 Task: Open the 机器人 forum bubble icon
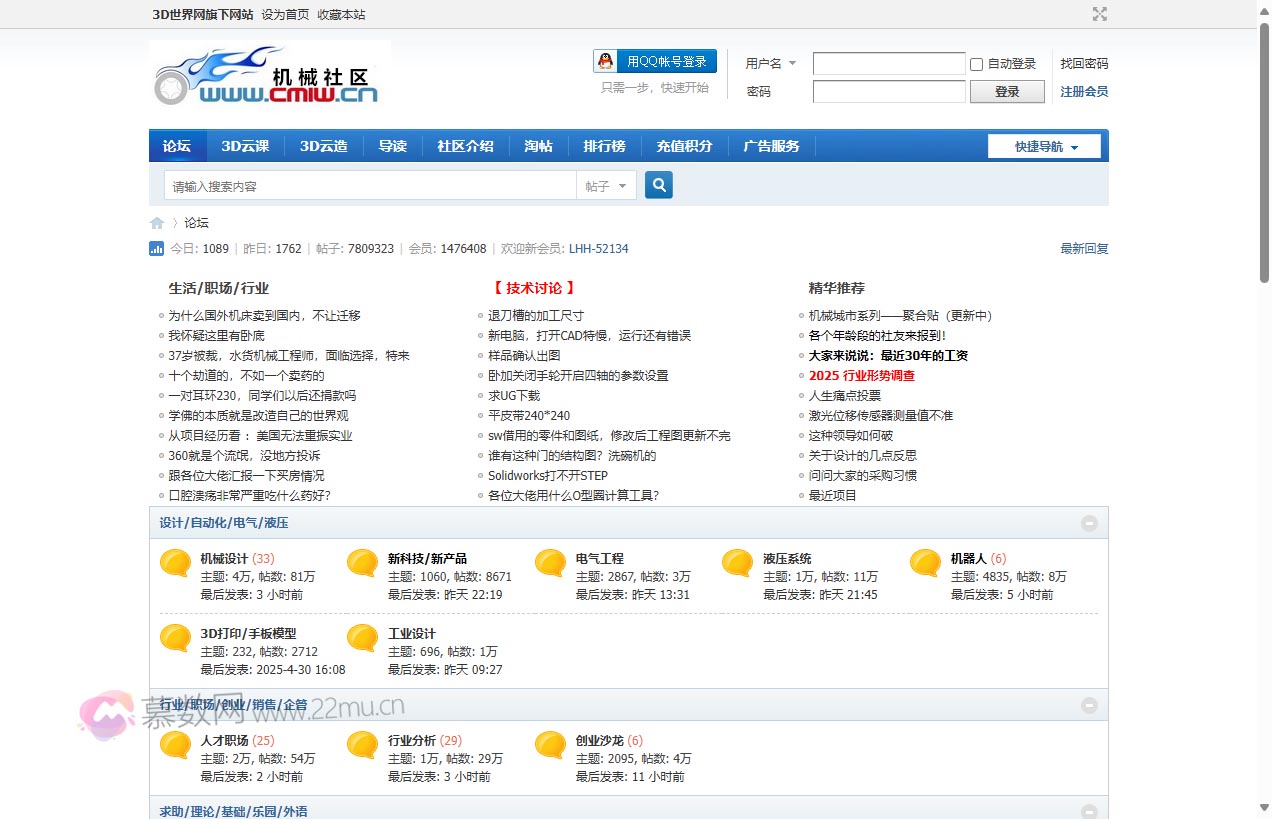926,564
